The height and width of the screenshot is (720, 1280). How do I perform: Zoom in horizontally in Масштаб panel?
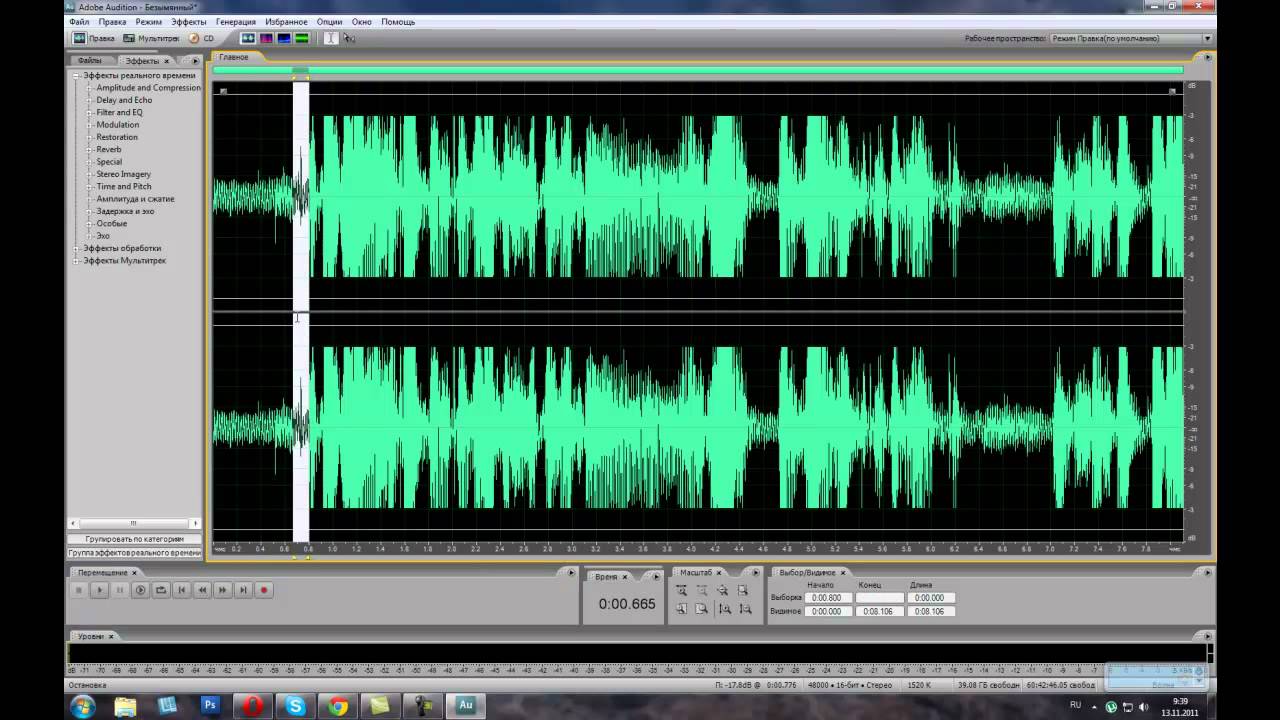(681, 590)
